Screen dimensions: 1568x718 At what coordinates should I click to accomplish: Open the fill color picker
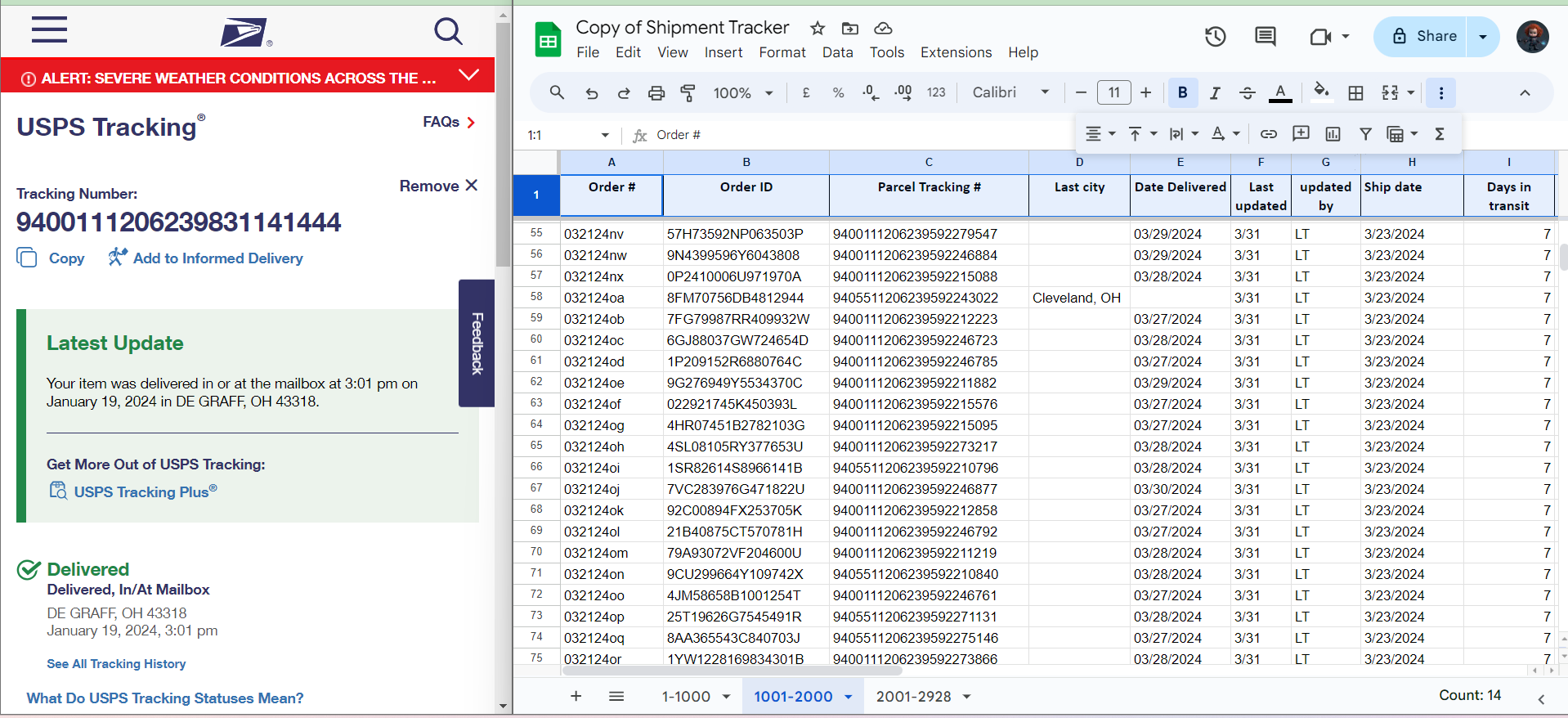coord(1321,92)
